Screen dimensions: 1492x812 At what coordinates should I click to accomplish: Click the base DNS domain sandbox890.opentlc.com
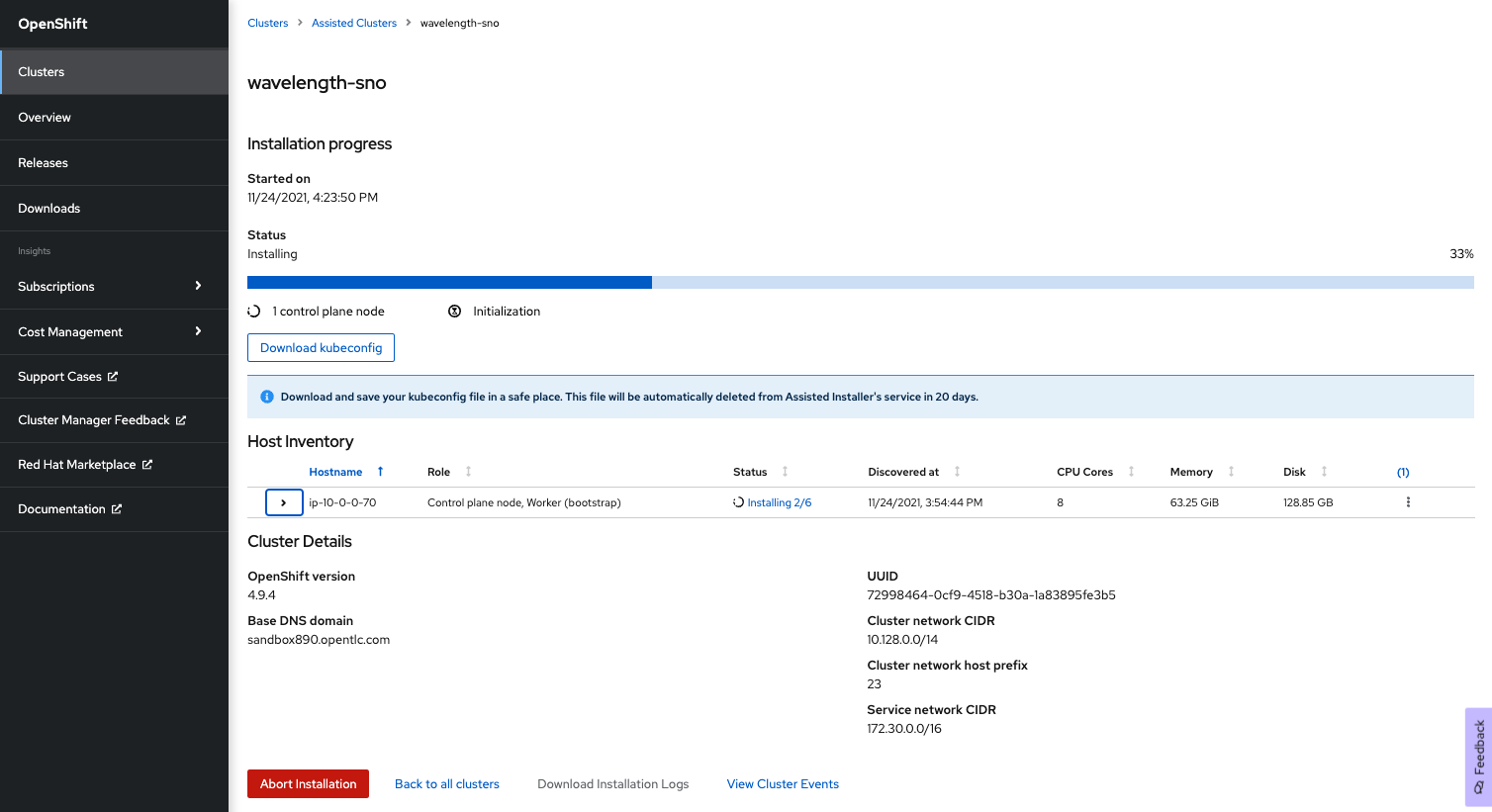pyautogui.click(x=319, y=639)
